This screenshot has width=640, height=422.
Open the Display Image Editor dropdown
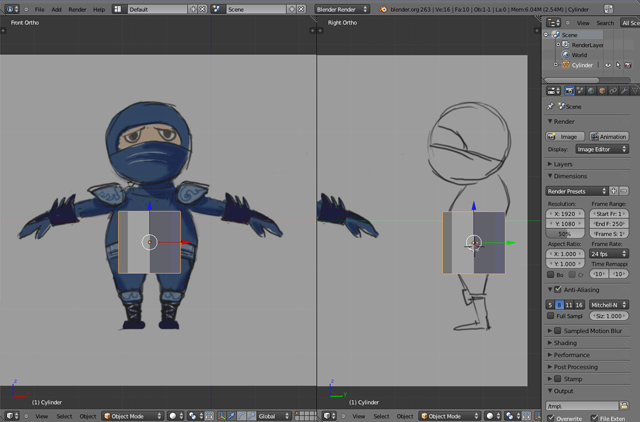(x=602, y=149)
